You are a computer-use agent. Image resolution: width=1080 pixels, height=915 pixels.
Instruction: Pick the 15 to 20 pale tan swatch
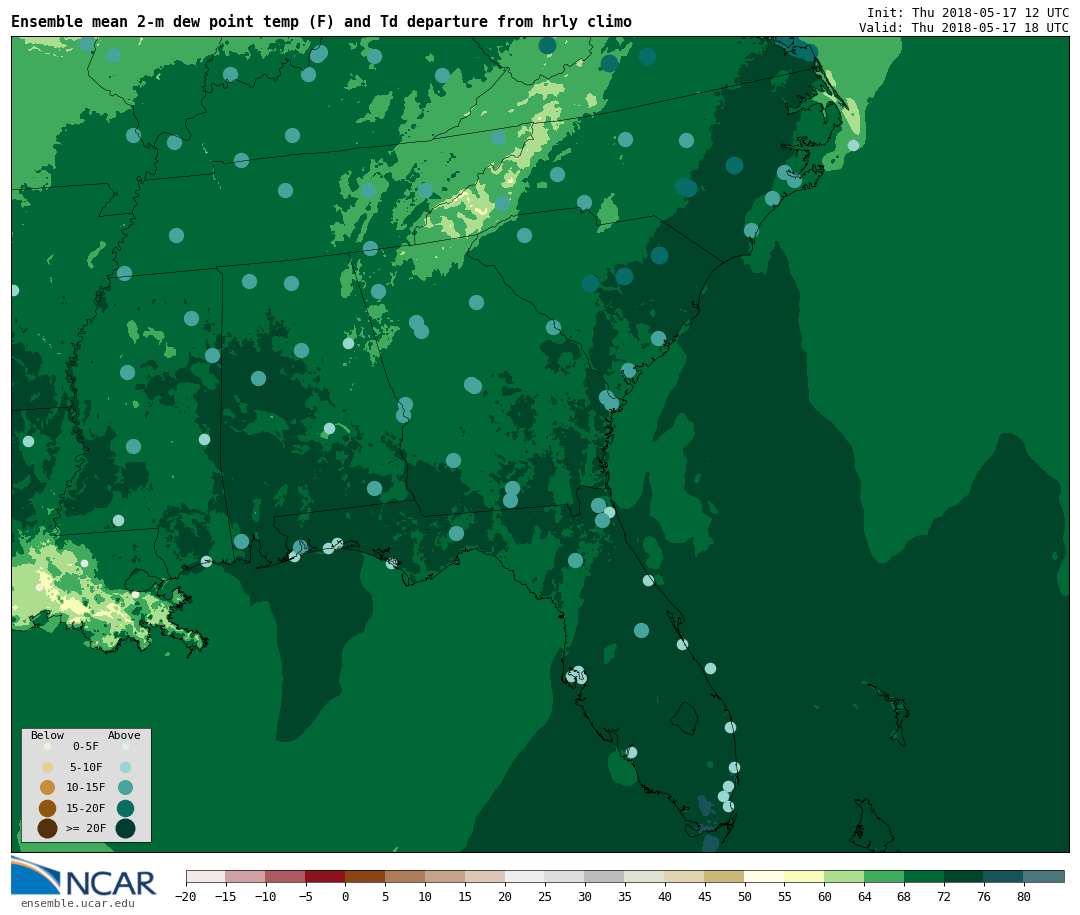[x=486, y=876]
